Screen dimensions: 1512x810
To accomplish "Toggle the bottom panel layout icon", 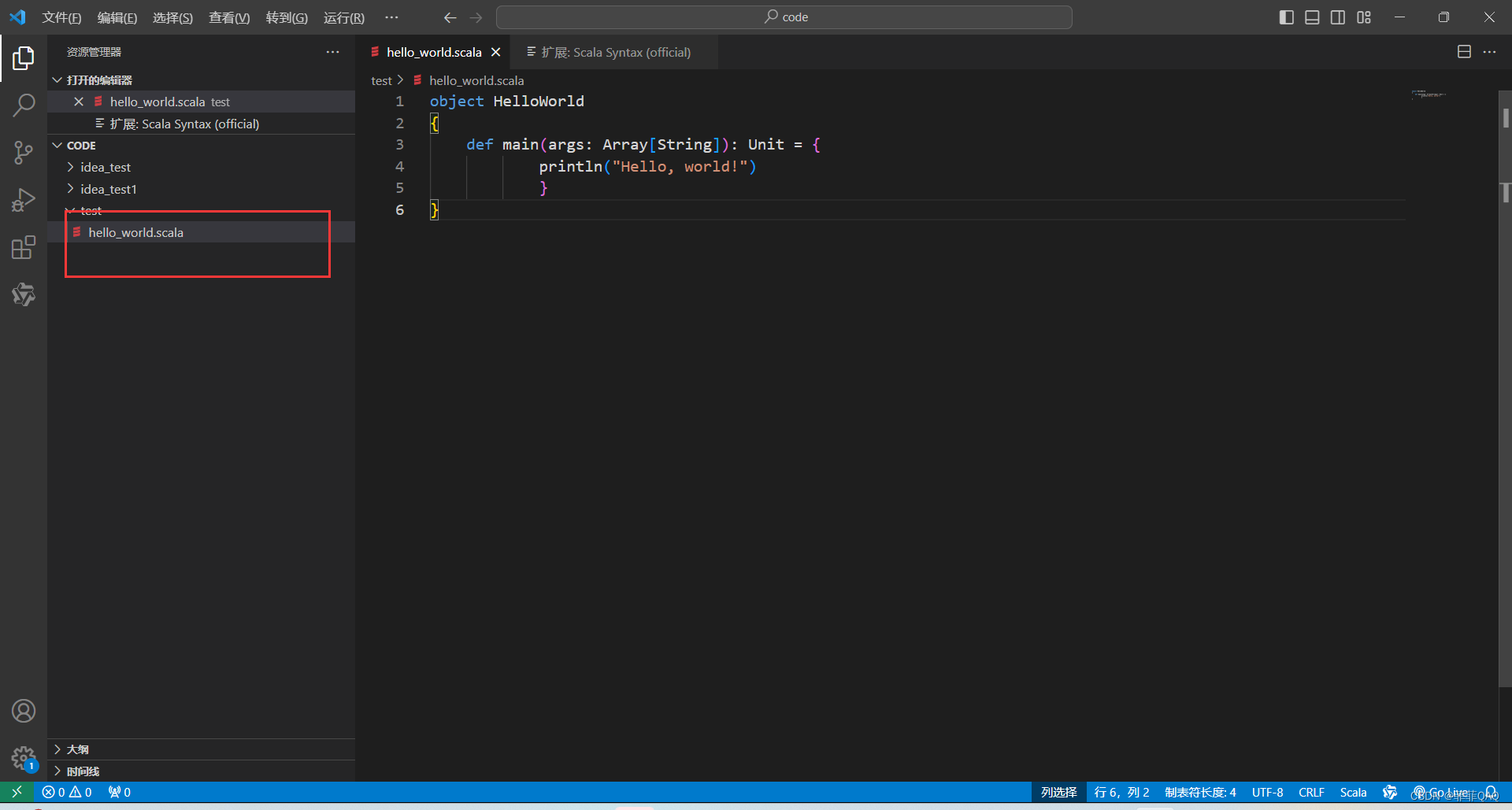I will pos(1312,17).
